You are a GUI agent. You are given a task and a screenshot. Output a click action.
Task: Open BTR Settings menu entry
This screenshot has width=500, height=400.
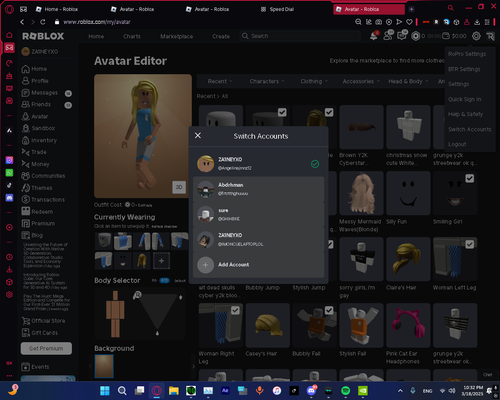464,69
